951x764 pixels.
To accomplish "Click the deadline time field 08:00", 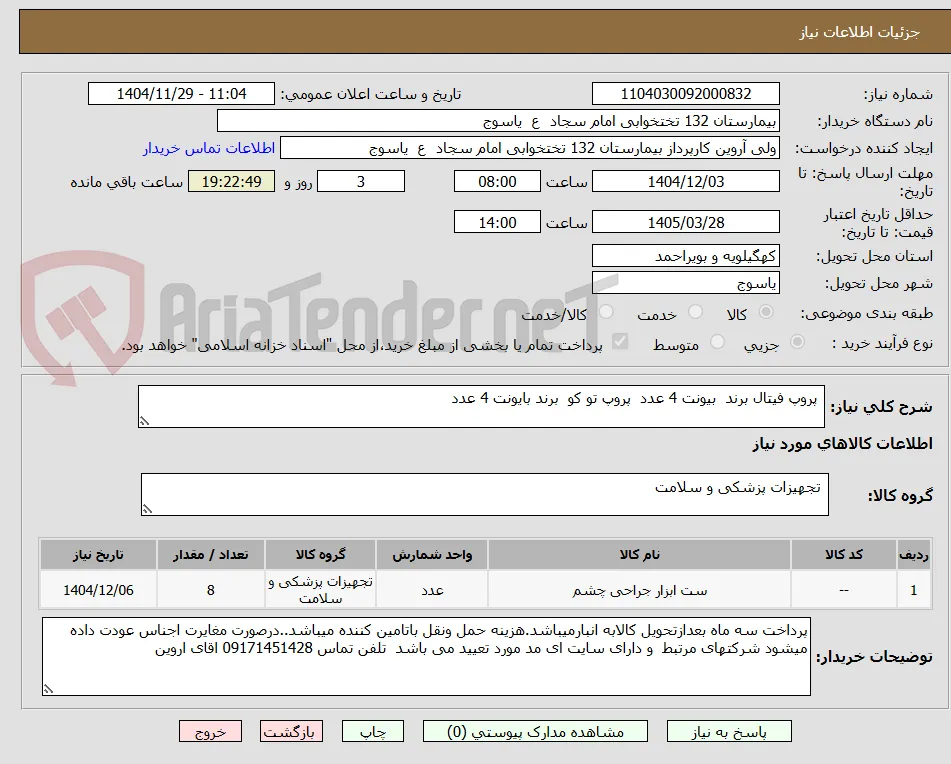I will click(x=497, y=181).
